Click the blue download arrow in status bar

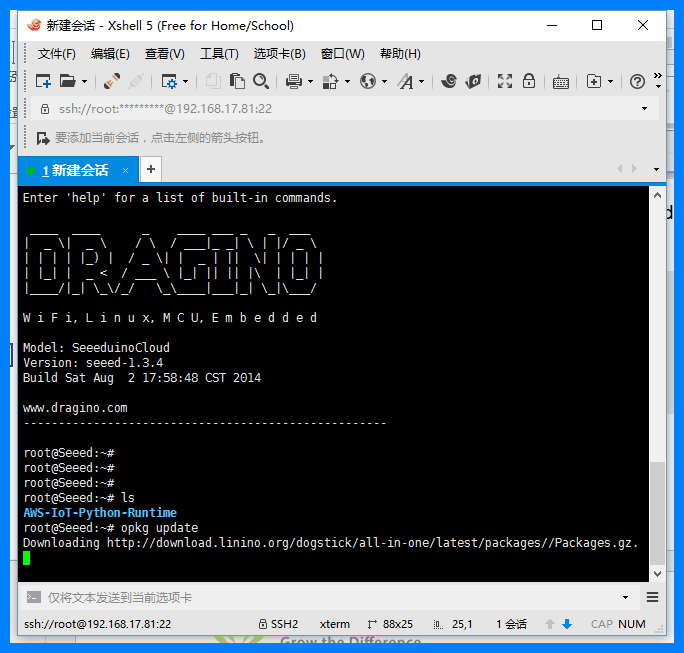click(x=567, y=624)
